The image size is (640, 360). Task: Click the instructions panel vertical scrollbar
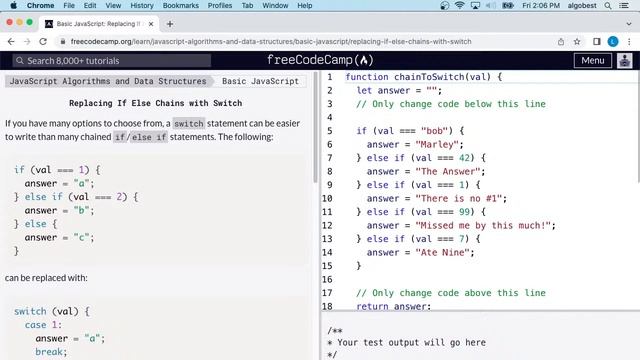[x=315, y=127]
